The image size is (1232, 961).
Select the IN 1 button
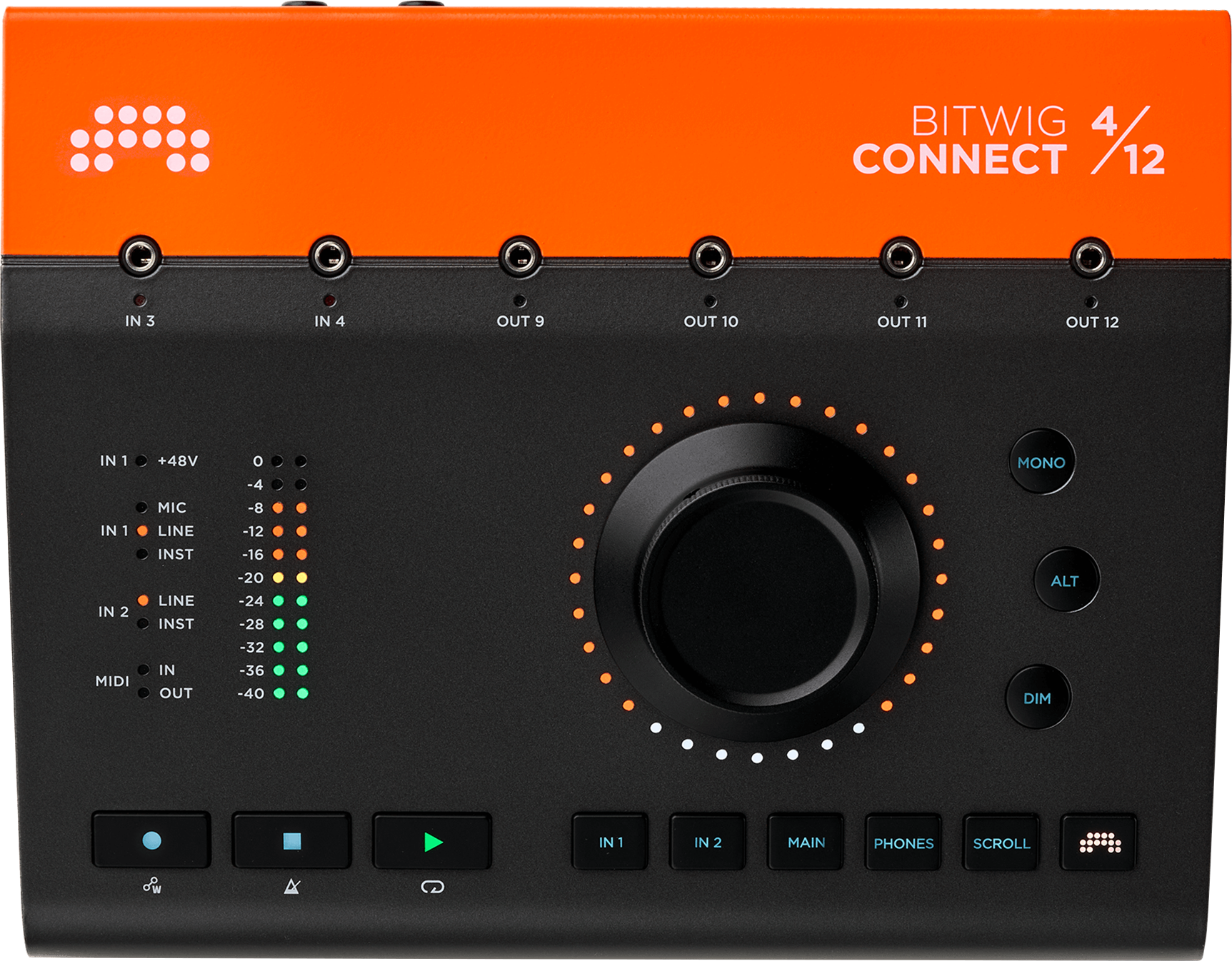click(611, 842)
